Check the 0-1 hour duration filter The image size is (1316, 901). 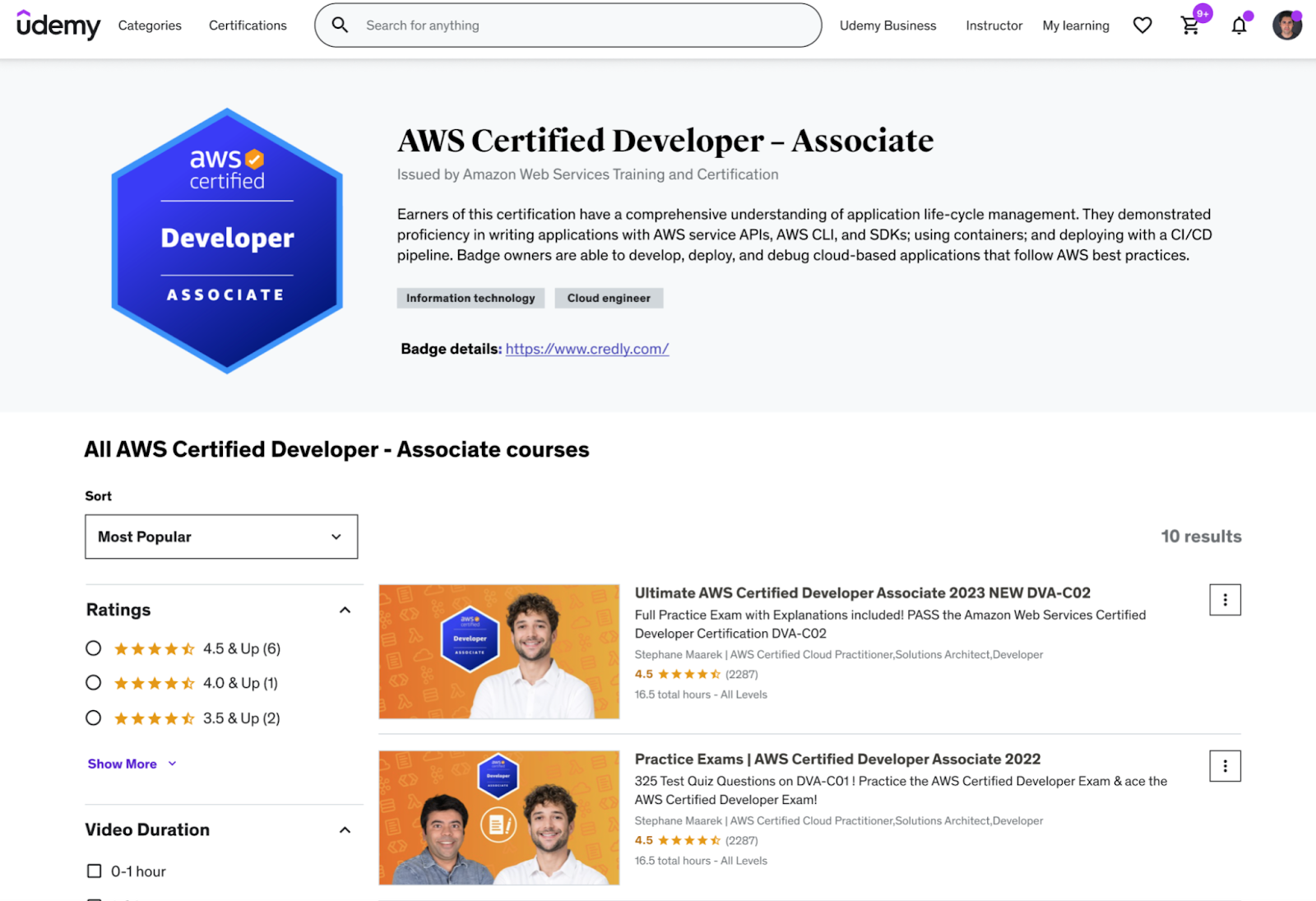95,871
